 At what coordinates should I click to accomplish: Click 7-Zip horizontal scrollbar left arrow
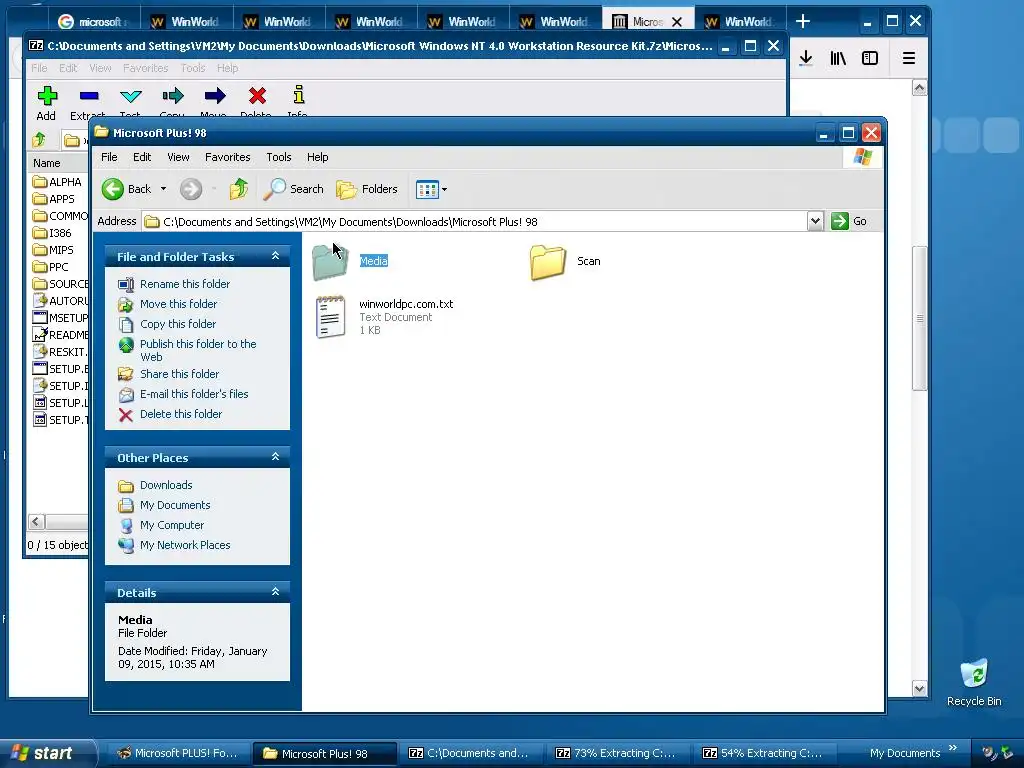point(37,522)
